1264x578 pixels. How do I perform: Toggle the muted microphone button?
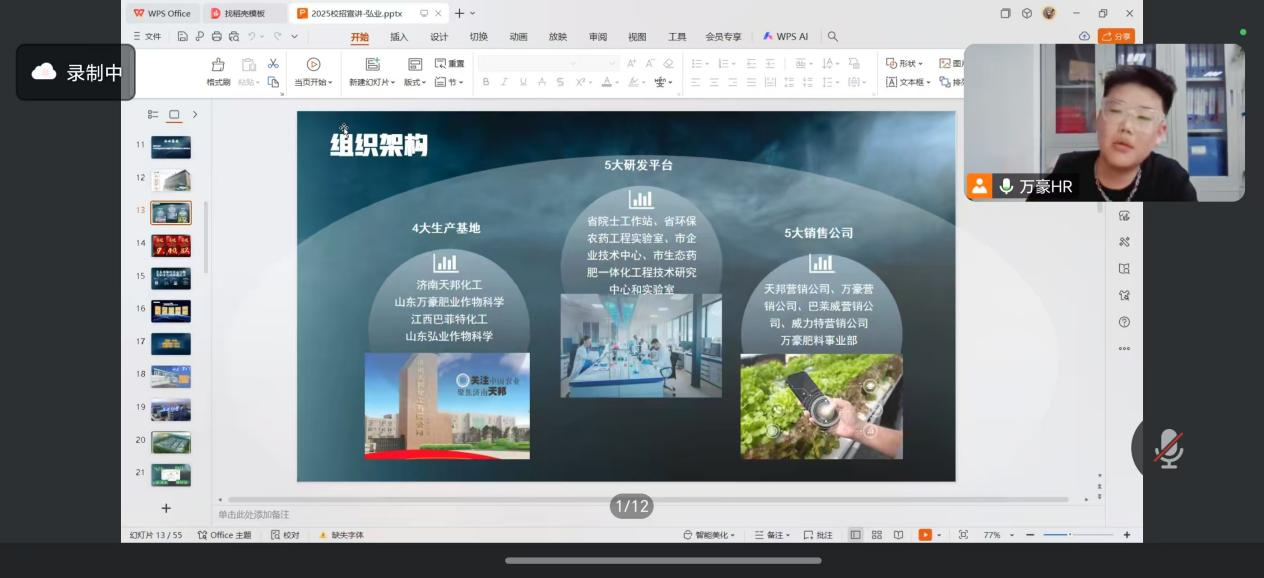click(x=1167, y=449)
